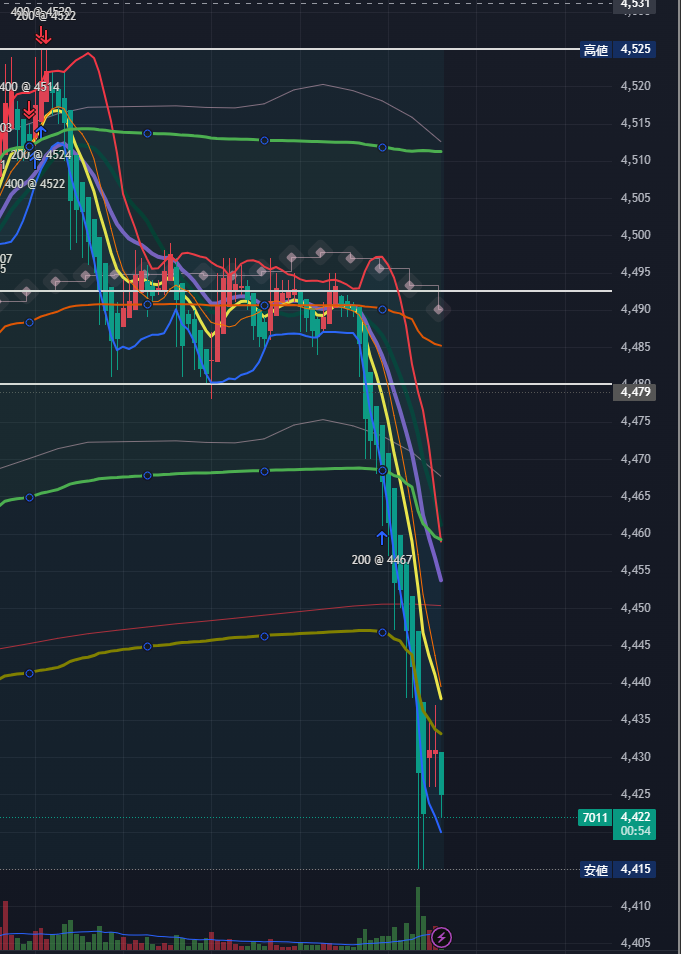
Task: Click the 安値 low-price label
Action: coord(596,870)
